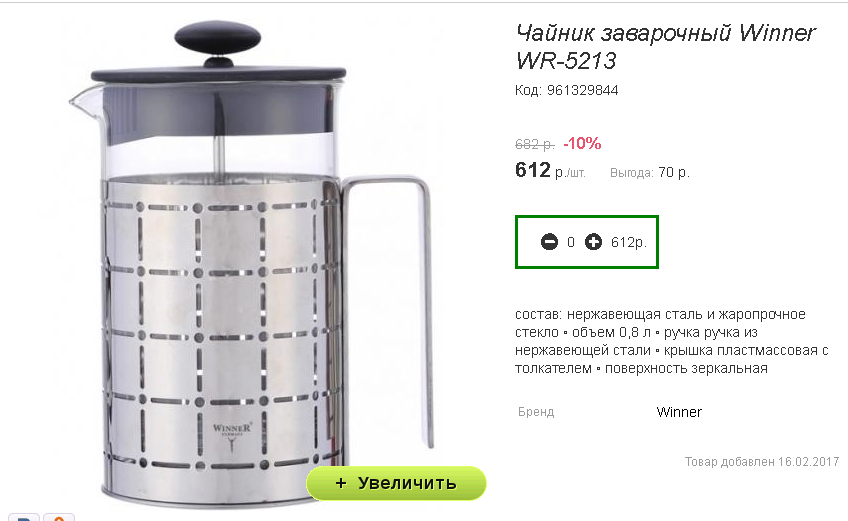Image resolution: width=848 pixels, height=521 pixels.
Task: Click the current price 612 р./шт.
Action: tap(550, 170)
